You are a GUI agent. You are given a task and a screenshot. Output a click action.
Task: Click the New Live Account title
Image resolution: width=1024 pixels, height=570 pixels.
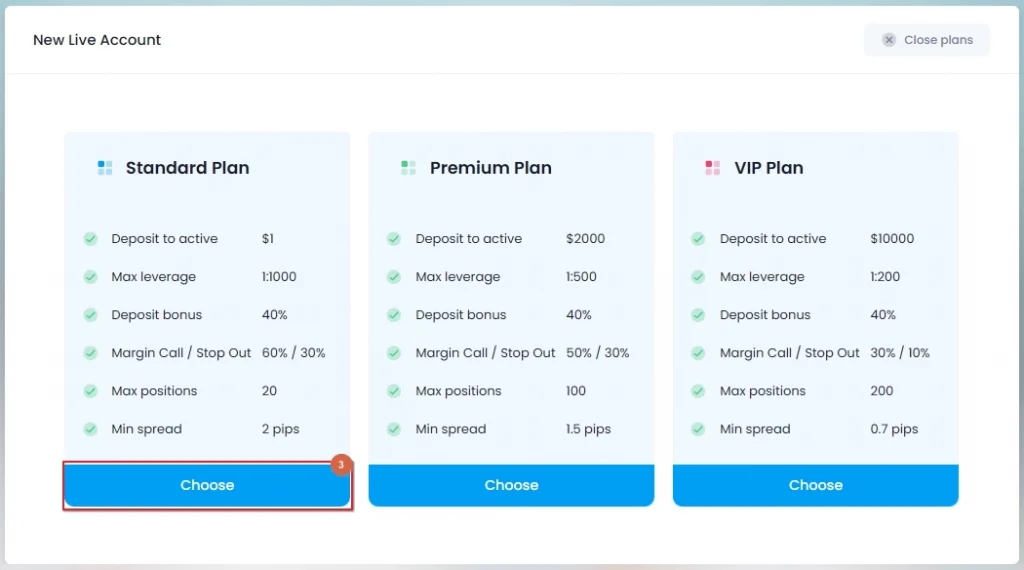pyautogui.click(x=97, y=40)
